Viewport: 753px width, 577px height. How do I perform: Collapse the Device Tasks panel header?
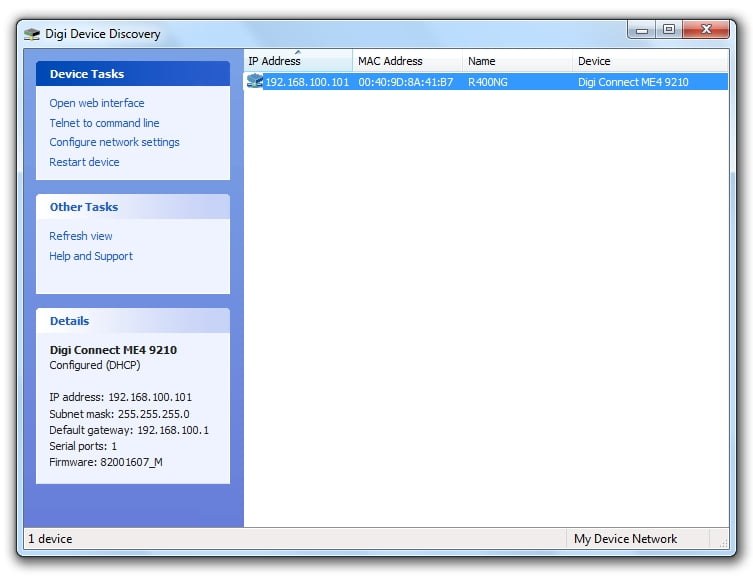(x=133, y=74)
